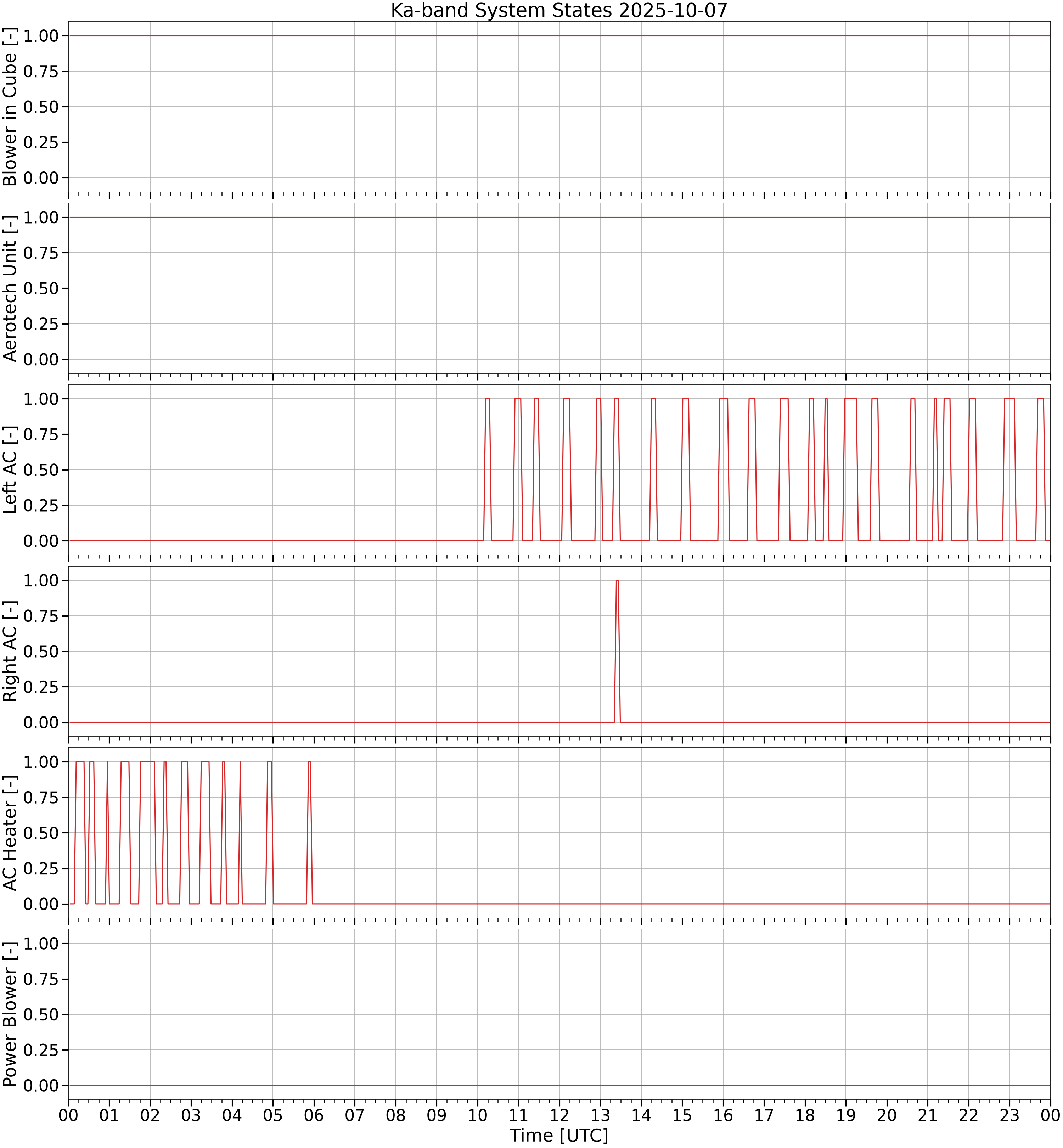The image size is (1063, 1148).
Task: Click the 1.00 tick of the Right AC panel
Action: (41, 580)
